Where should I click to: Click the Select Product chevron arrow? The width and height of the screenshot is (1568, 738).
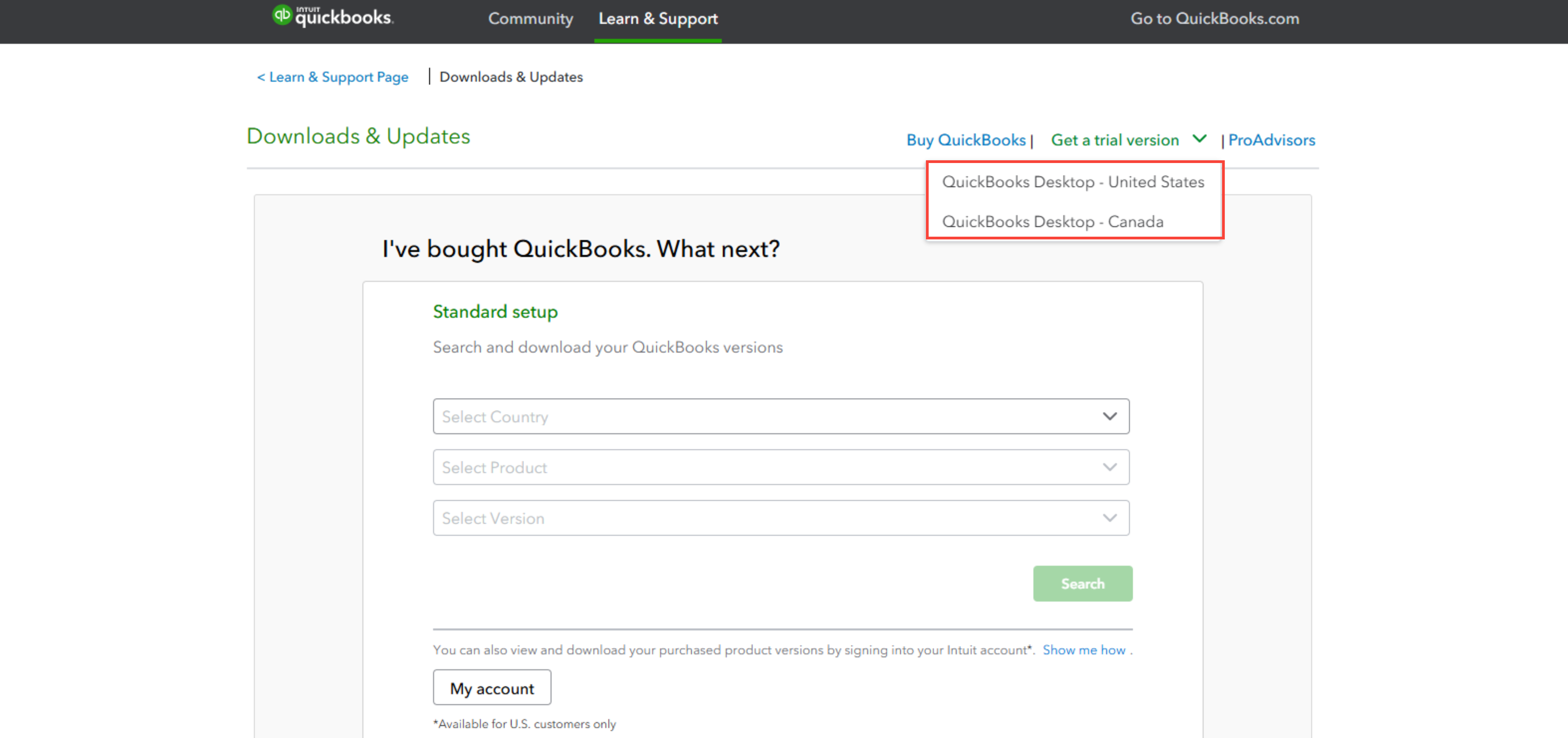[x=1110, y=467]
